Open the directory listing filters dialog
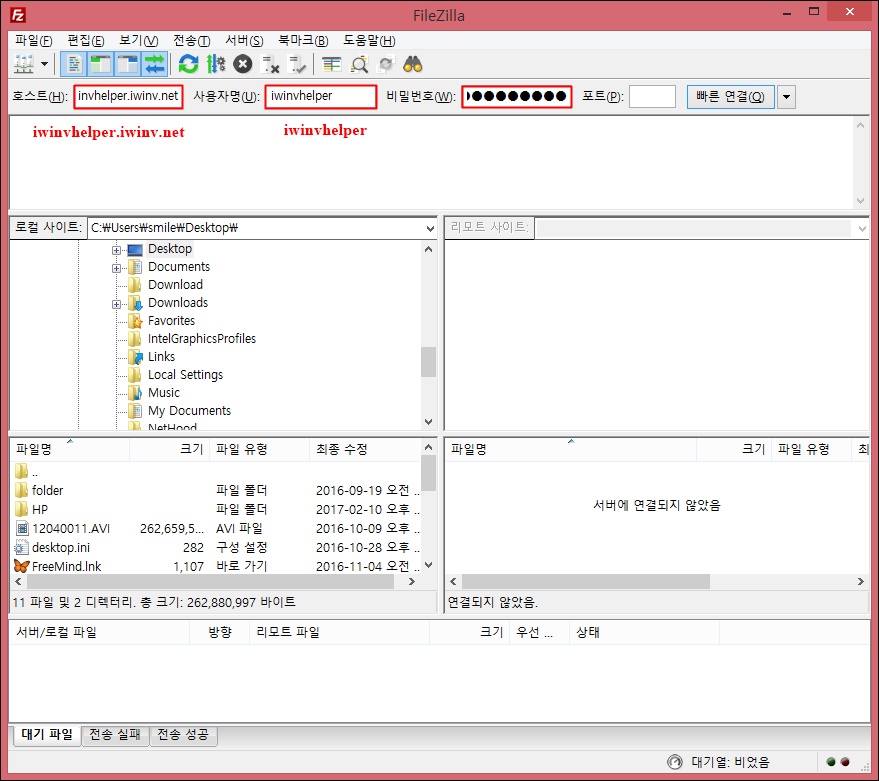This screenshot has height=781, width=879. point(331,64)
